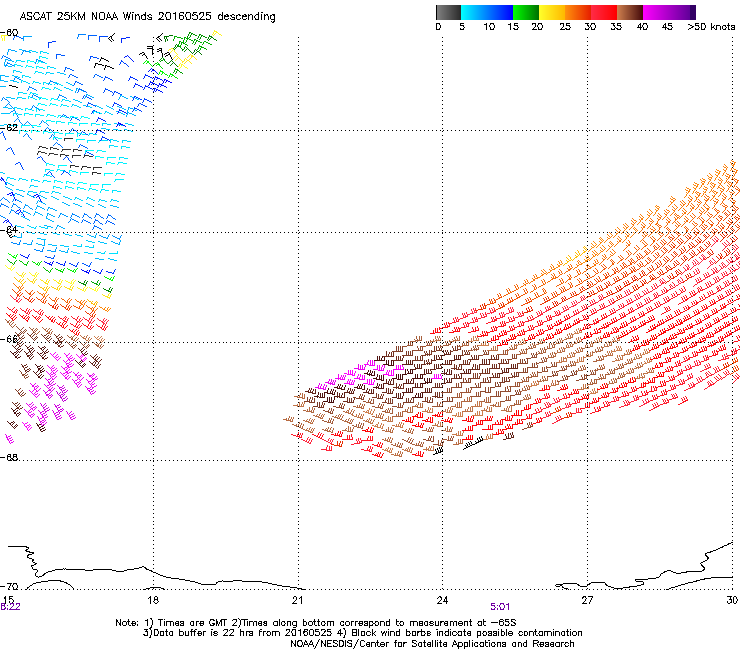This screenshot has width=740, height=650.
Task: Click the "-68" latitude axis label
Action: 9,458
